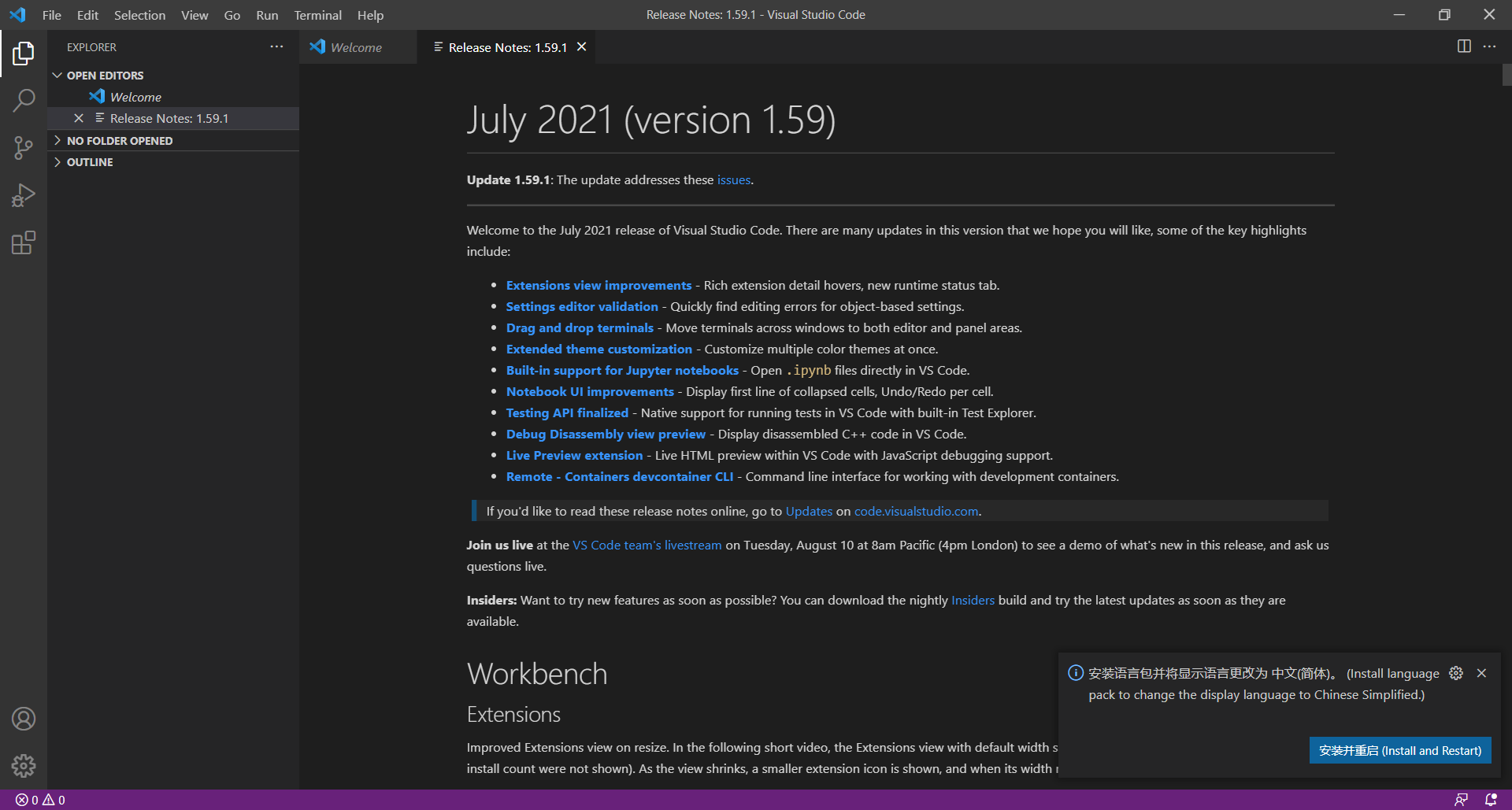1512x810 pixels.
Task: Open notifications bell in status bar
Action: (x=1490, y=800)
